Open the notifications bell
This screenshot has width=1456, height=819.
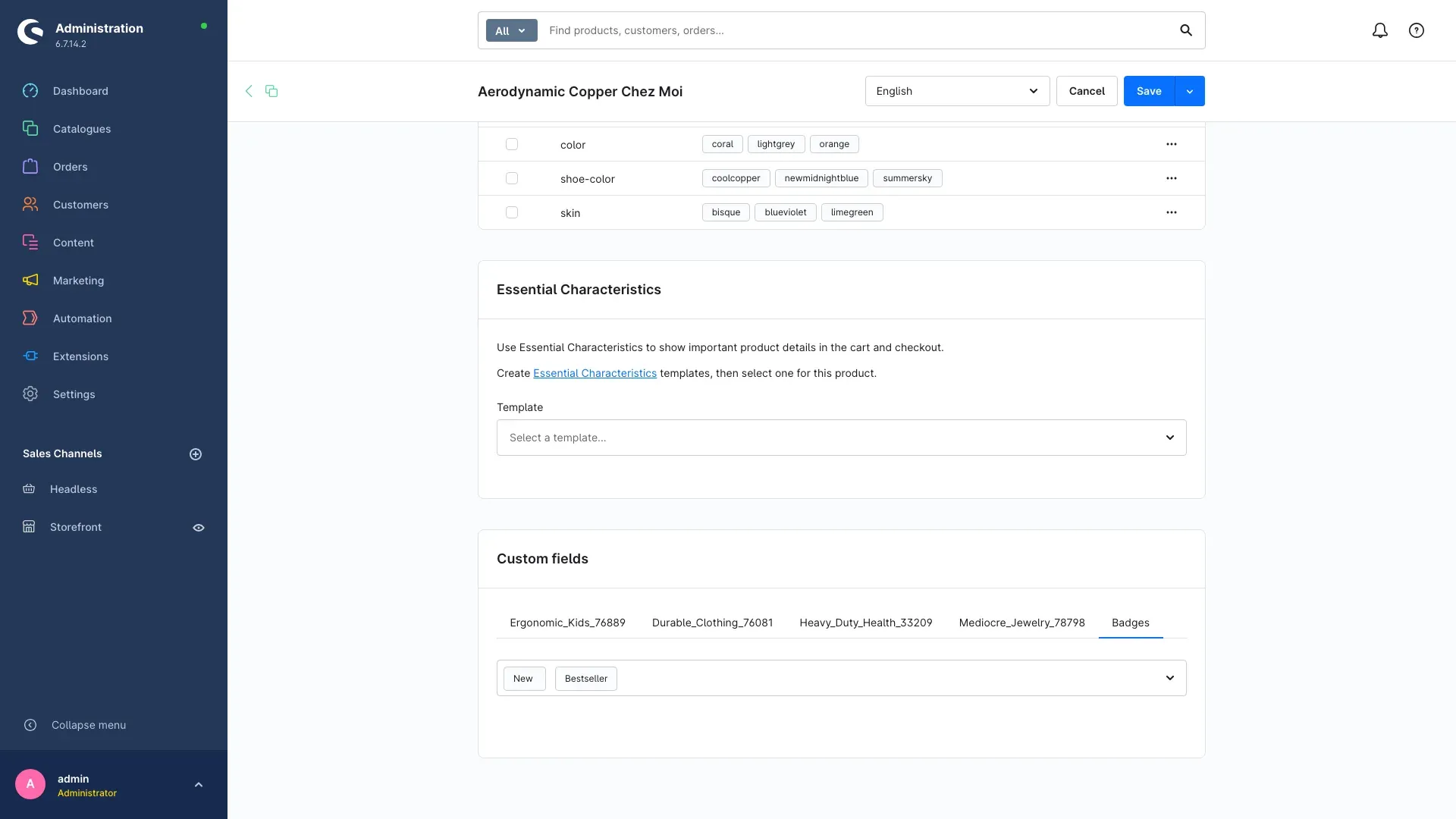click(1380, 30)
